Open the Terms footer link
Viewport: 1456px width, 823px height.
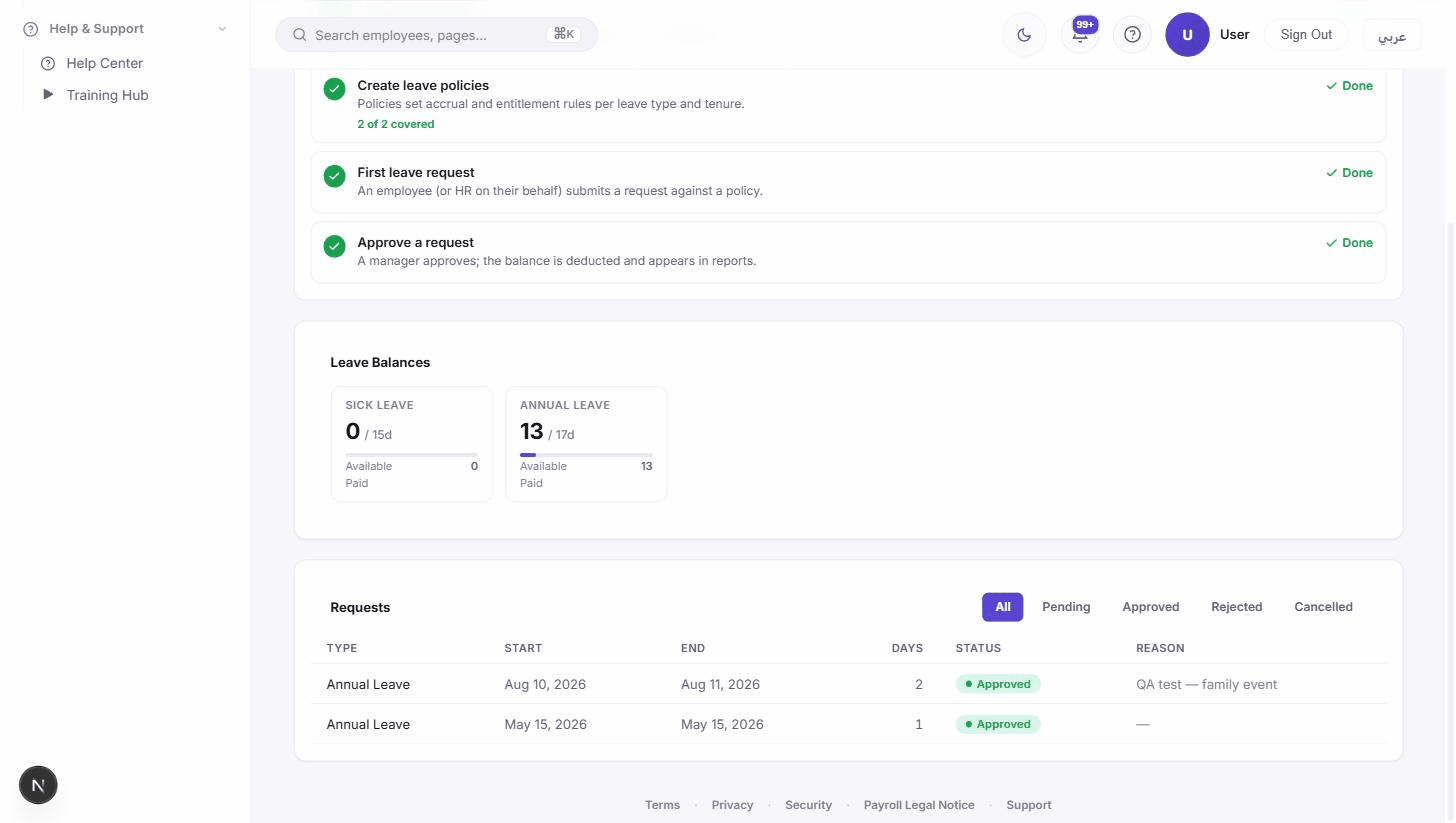point(662,805)
